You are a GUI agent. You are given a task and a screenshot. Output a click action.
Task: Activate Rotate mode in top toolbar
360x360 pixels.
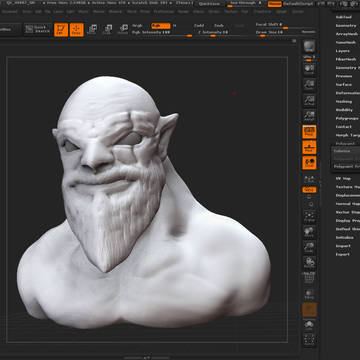click(x=123, y=30)
